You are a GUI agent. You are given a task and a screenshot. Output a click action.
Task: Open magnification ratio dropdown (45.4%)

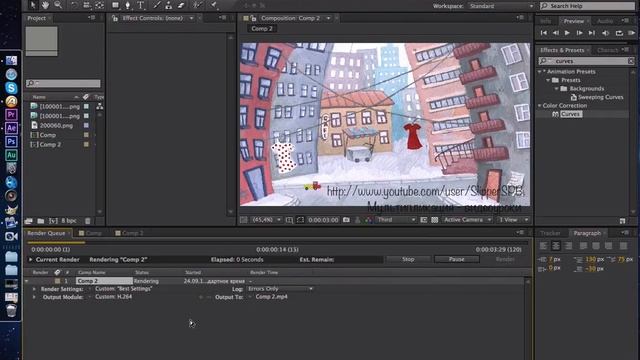pyautogui.click(x=266, y=220)
